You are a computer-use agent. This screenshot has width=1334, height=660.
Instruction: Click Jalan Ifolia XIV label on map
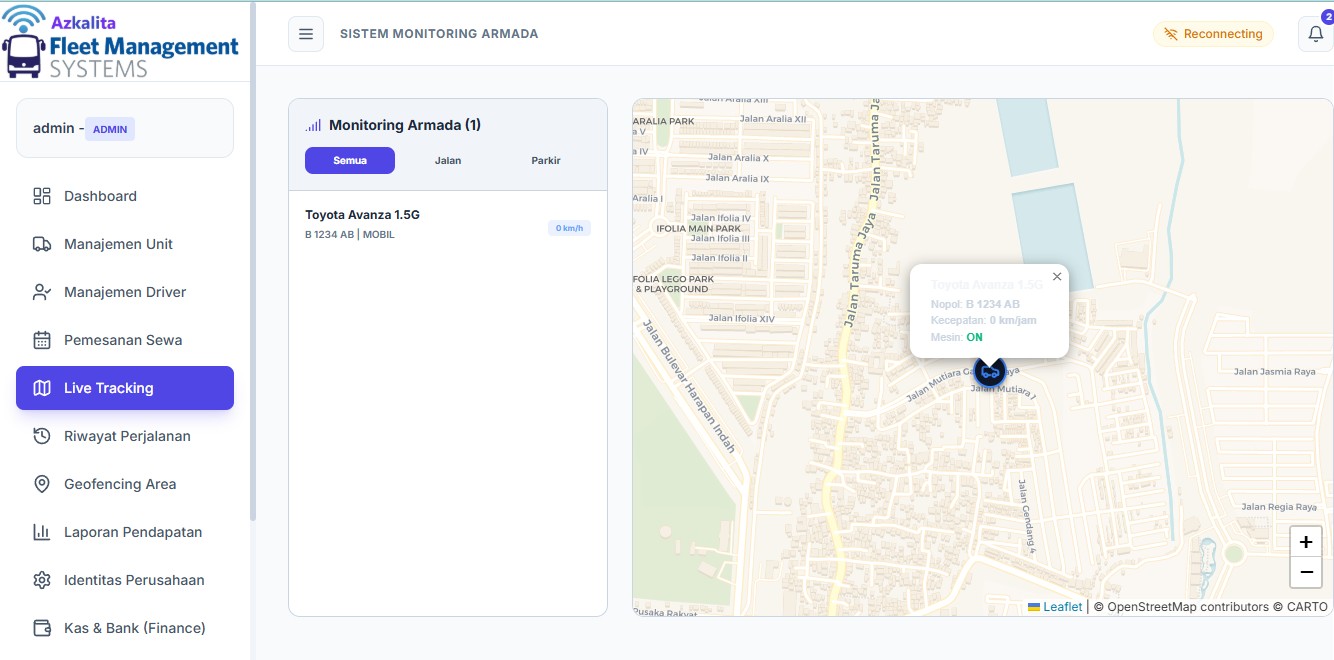(x=742, y=318)
